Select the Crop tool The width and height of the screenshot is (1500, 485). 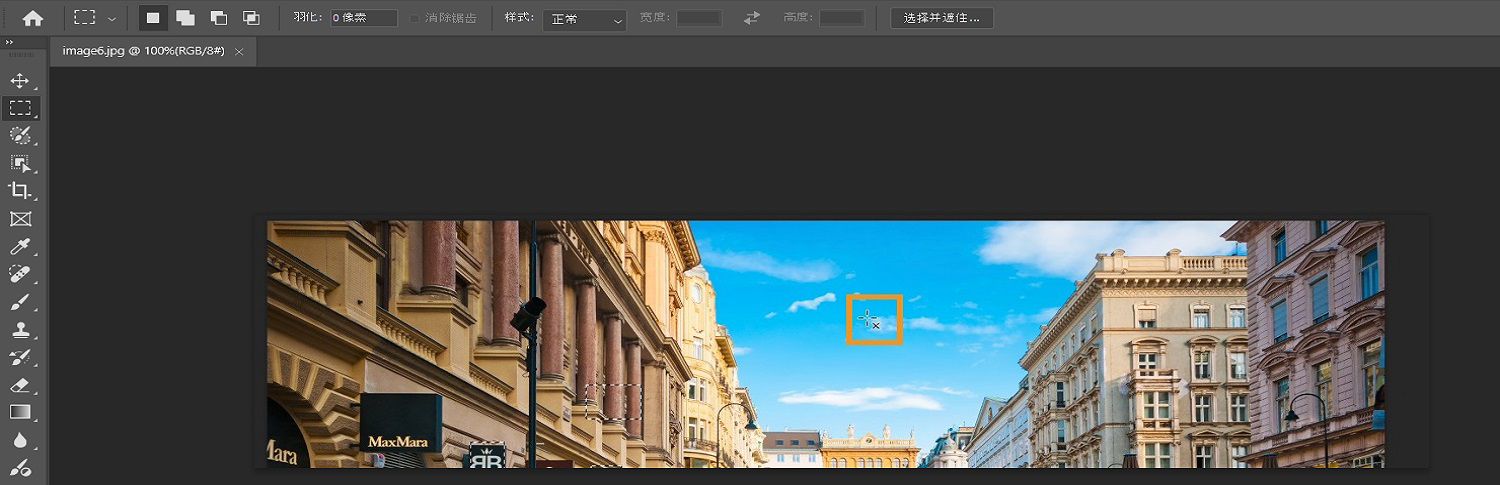tap(20, 191)
